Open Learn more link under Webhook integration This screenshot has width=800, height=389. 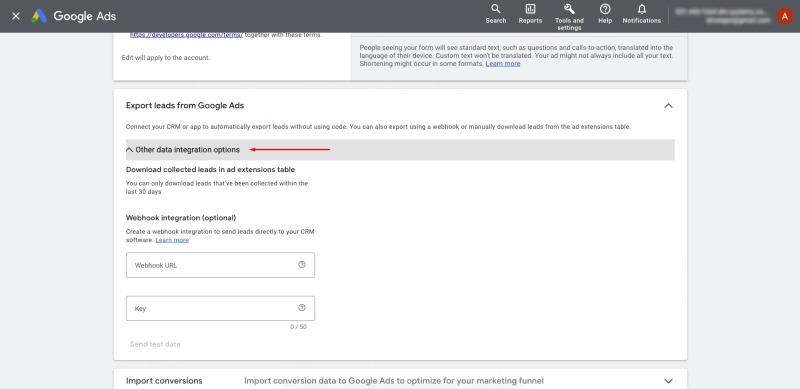pyautogui.click(x=172, y=240)
